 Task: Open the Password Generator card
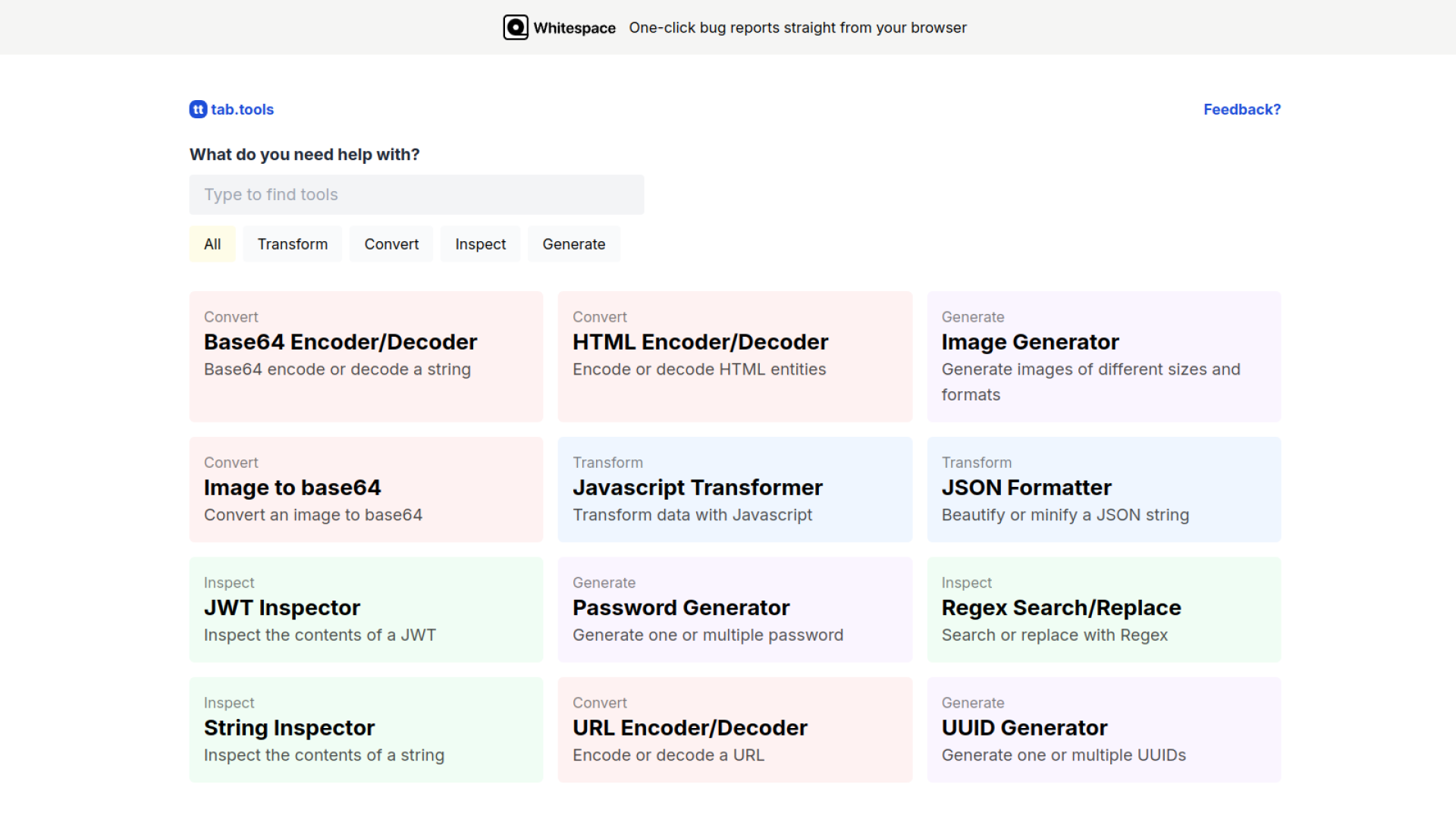(x=734, y=609)
